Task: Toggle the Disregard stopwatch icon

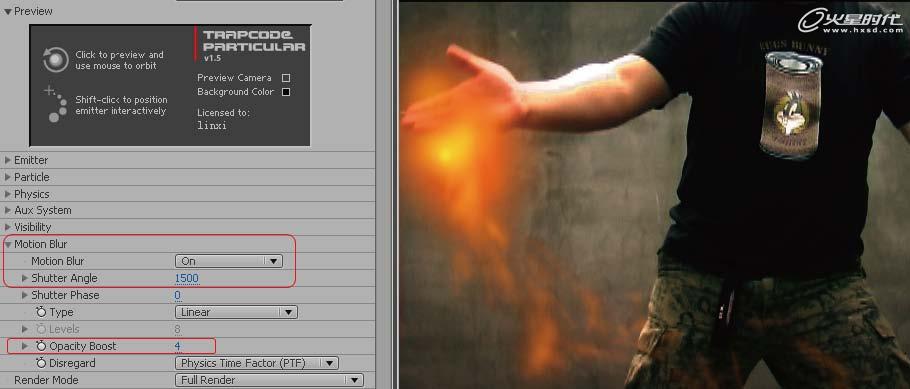Action: click(41, 363)
